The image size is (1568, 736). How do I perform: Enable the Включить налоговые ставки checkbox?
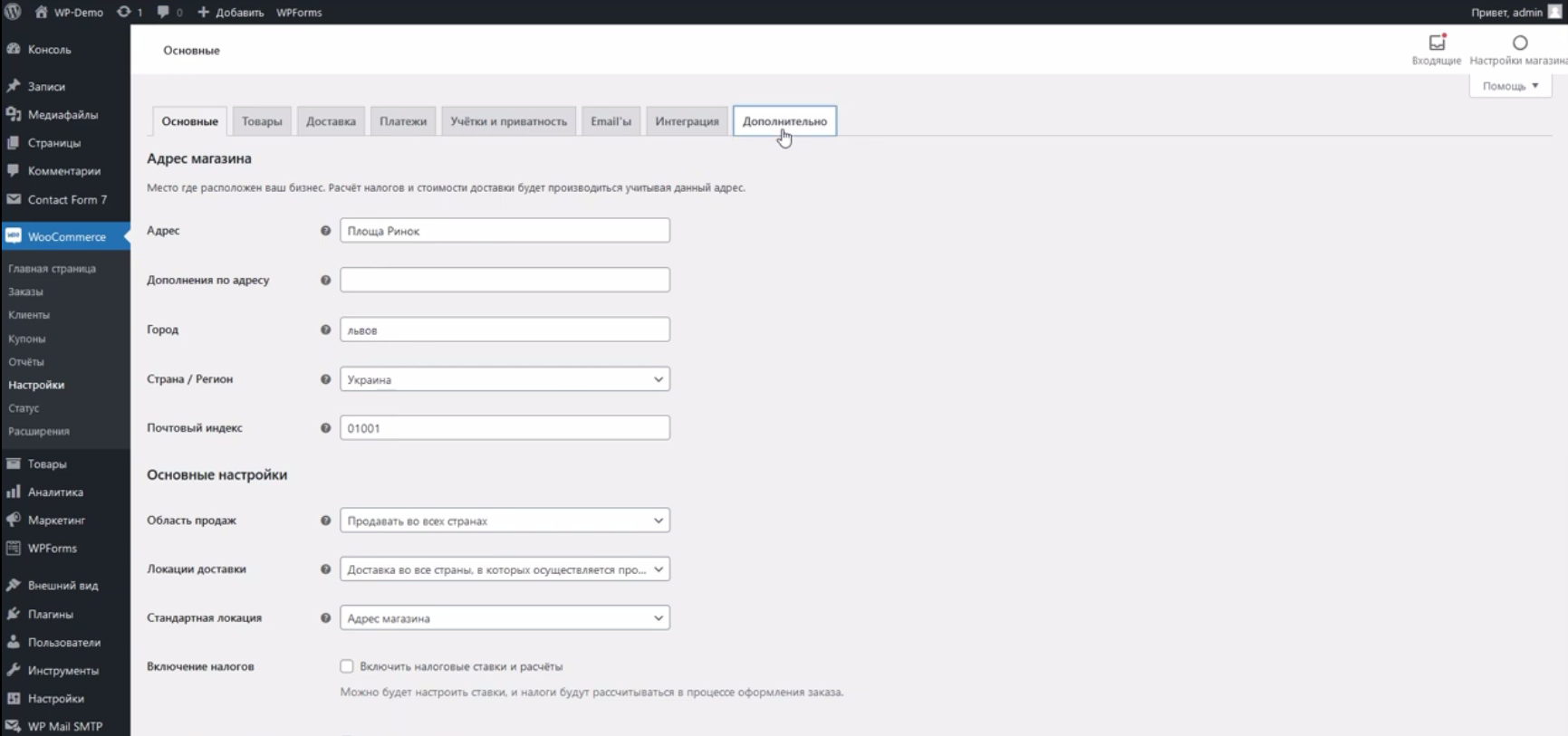coord(347,666)
